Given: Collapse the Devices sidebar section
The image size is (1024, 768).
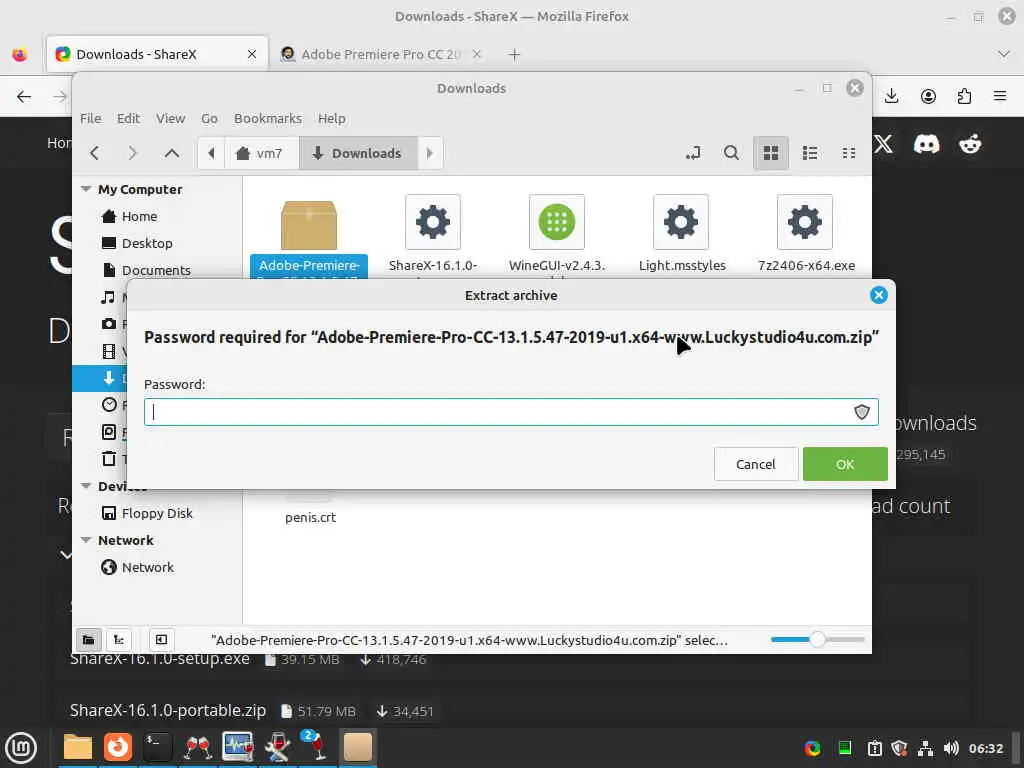Looking at the screenshot, I should coord(86,486).
